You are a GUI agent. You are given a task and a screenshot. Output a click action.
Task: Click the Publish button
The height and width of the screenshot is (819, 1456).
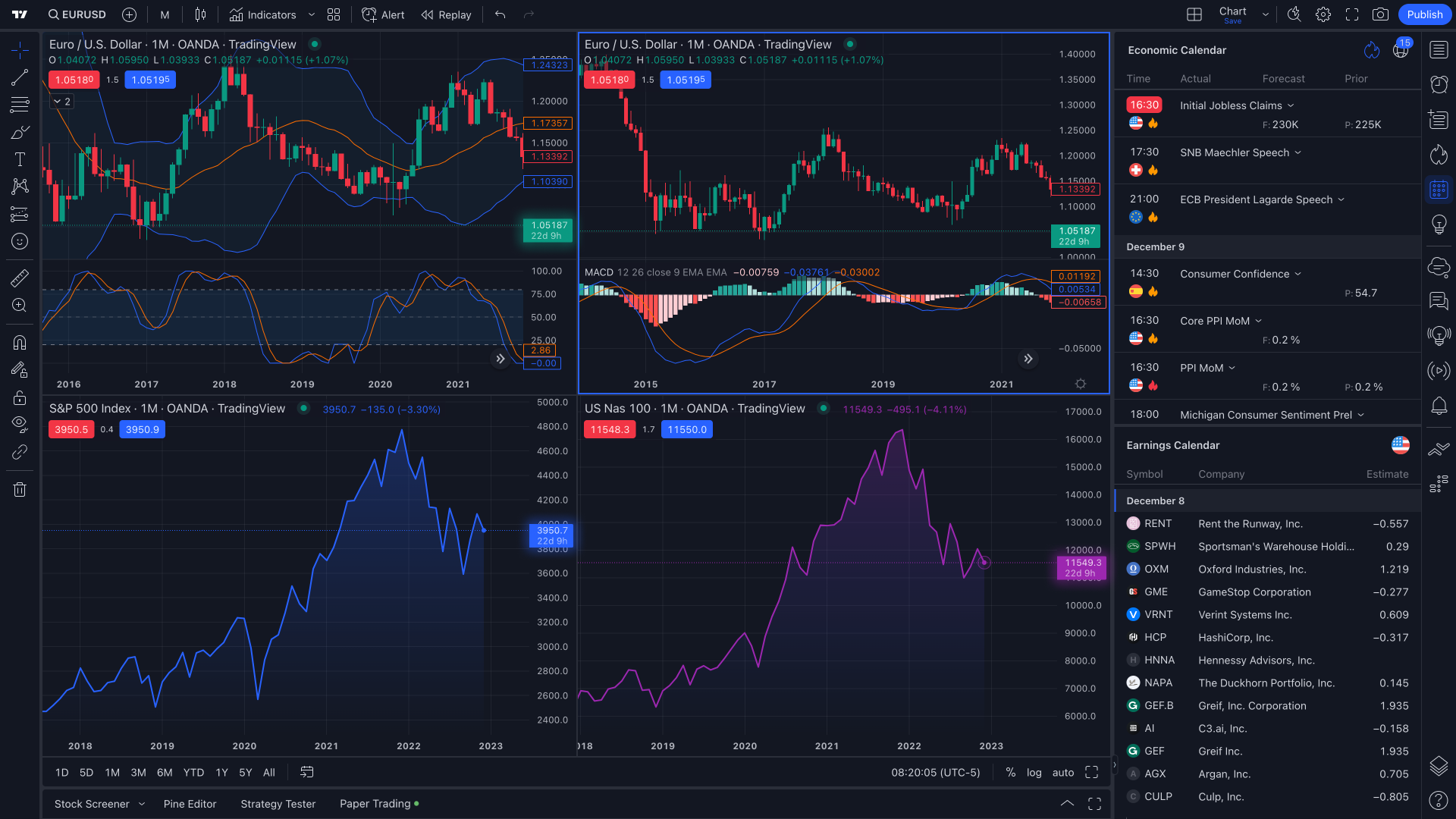[x=1424, y=14]
